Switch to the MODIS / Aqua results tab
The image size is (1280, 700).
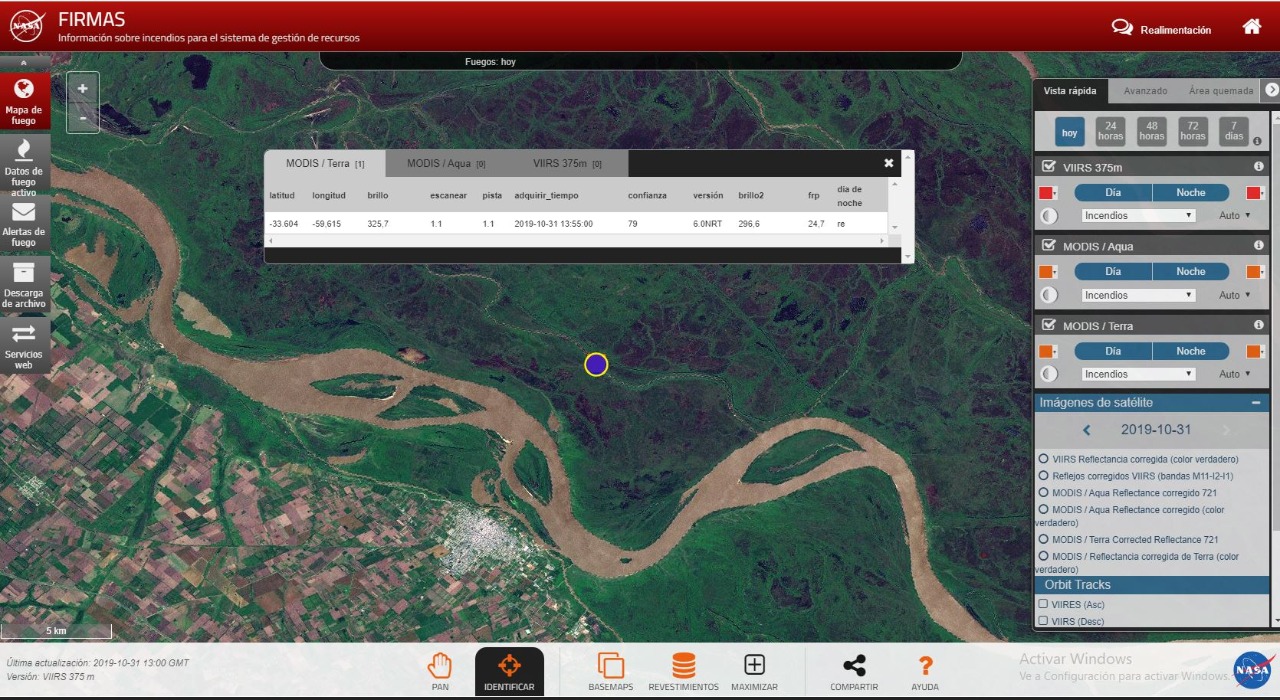446,163
